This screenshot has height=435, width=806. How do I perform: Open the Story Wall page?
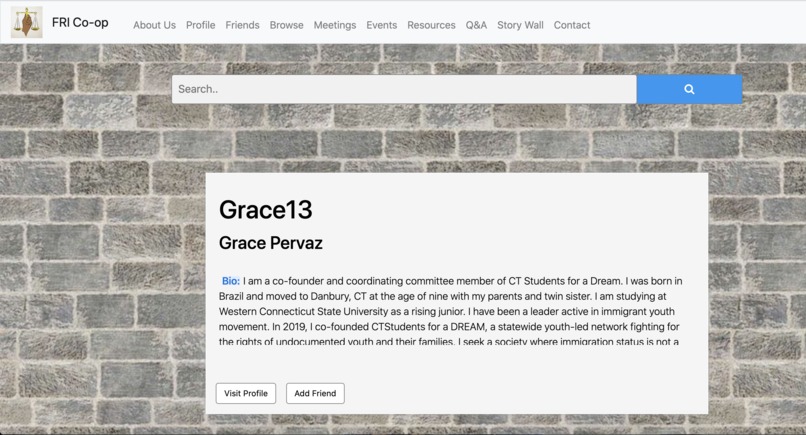(x=520, y=25)
